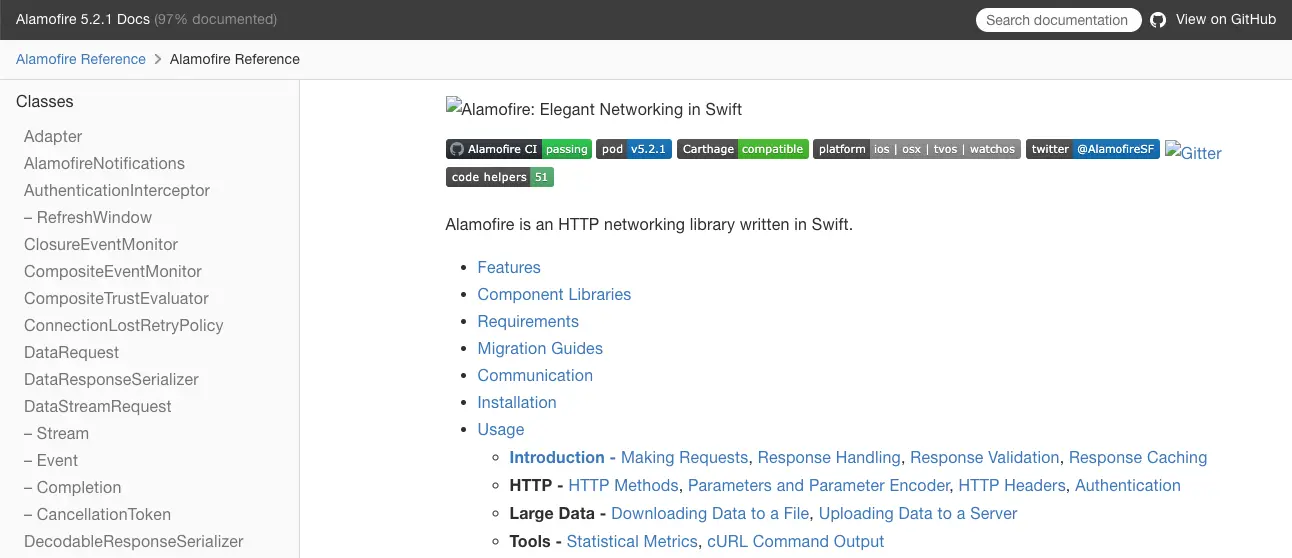Open CompositeTrustEvaluator in sidebar

click(116, 298)
